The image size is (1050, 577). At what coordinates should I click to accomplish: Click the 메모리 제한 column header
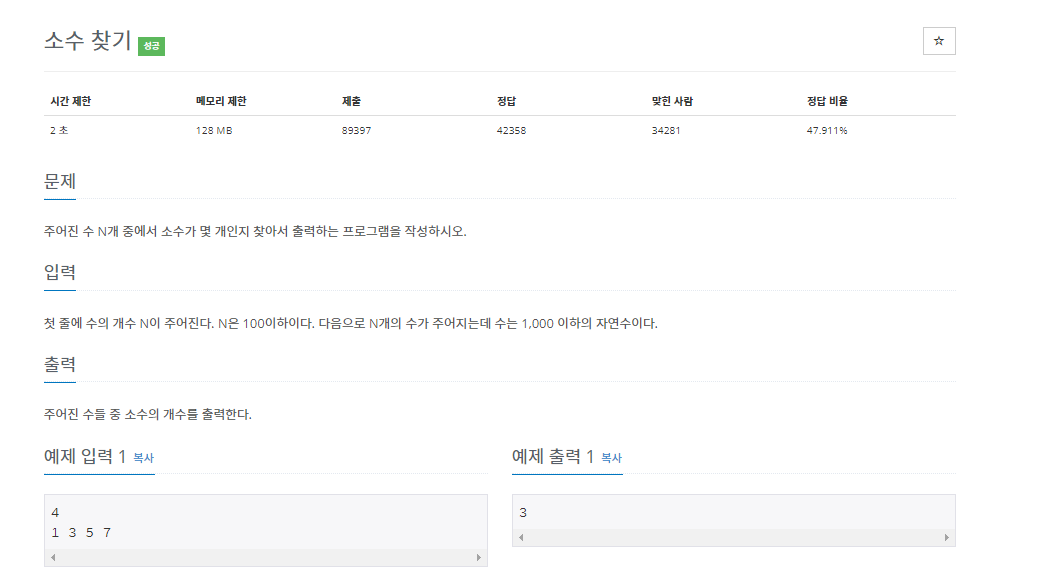pyautogui.click(x=221, y=101)
